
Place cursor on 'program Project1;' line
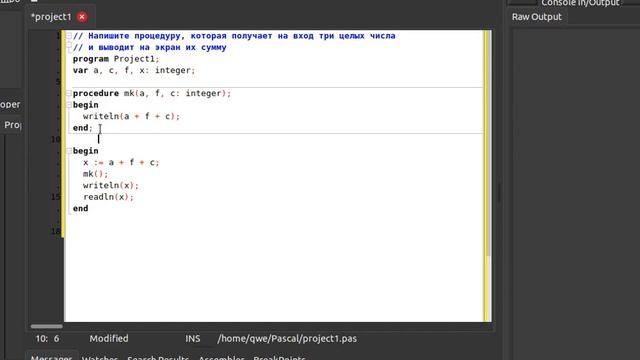tap(116, 59)
